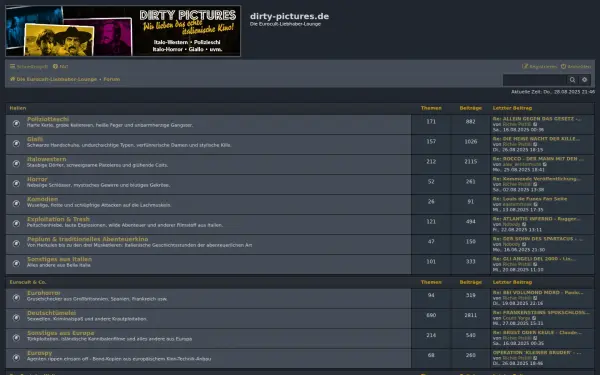The width and height of the screenshot is (600, 375).
Task: Open the Italowestern forum
Action: click(46, 159)
